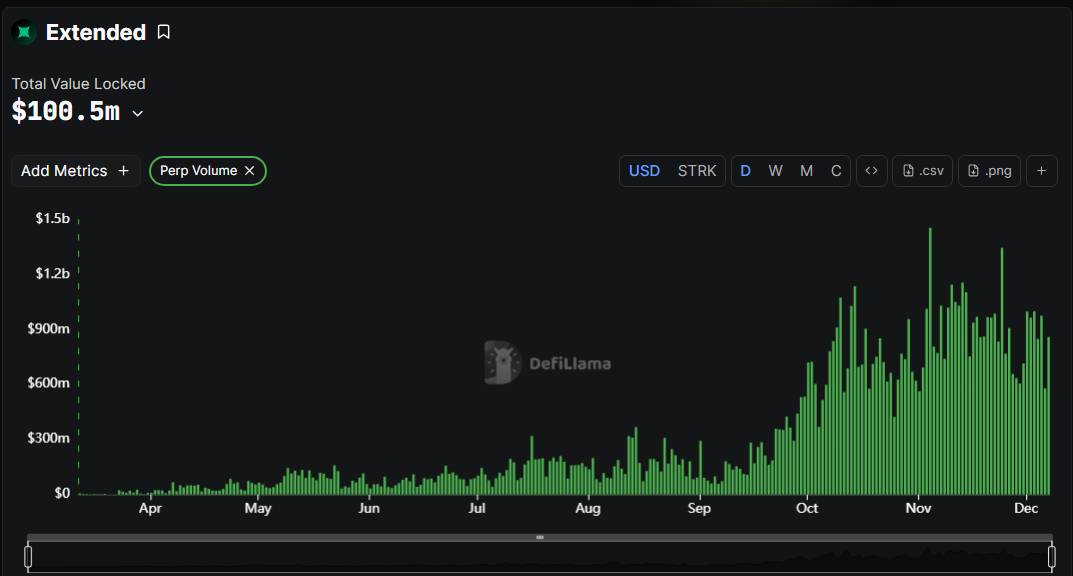Select weekly W interval
Image resolution: width=1073 pixels, height=576 pixels.
[x=775, y=171]
